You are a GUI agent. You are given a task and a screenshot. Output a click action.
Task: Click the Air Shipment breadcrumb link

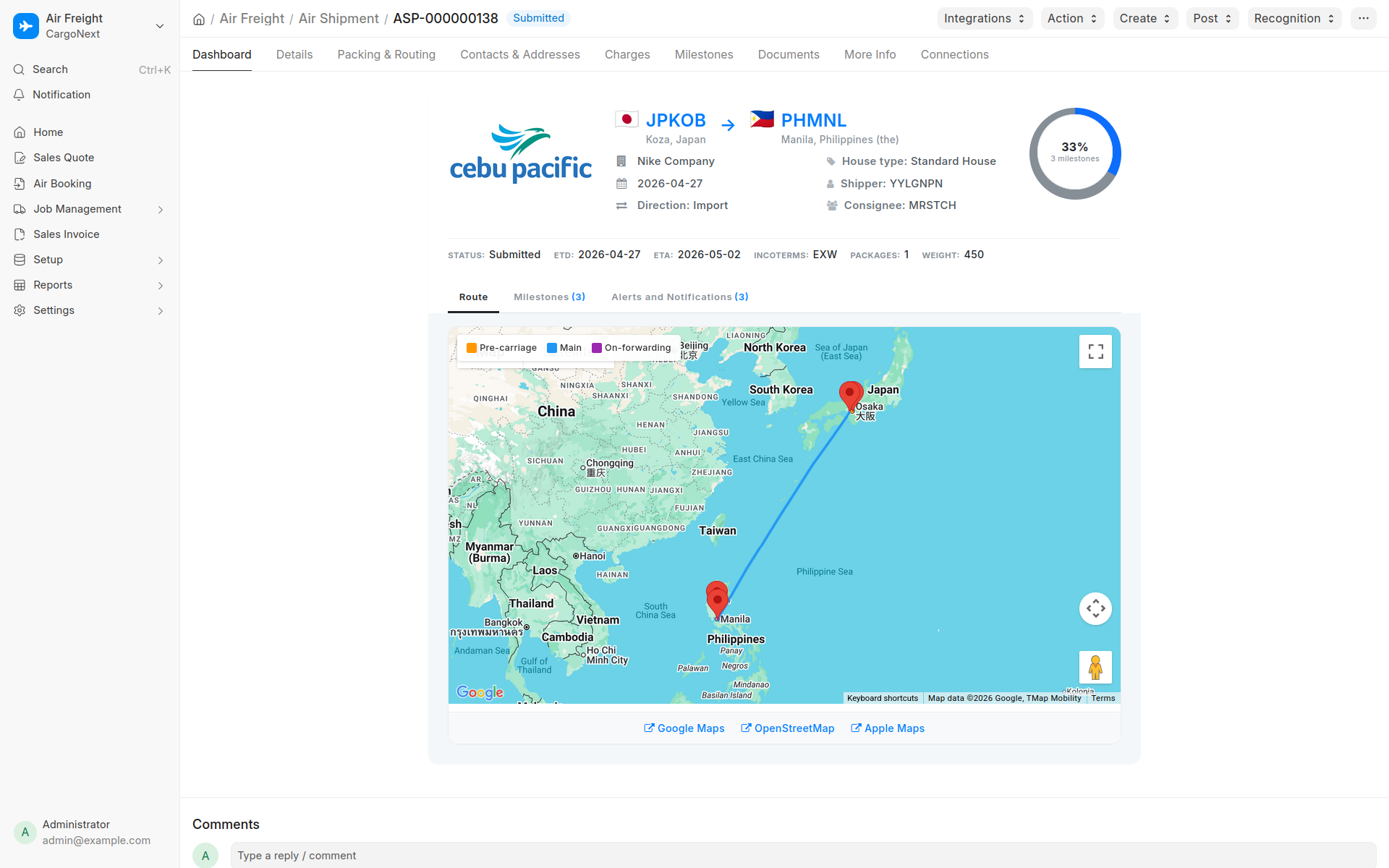[x=339, y=19]
